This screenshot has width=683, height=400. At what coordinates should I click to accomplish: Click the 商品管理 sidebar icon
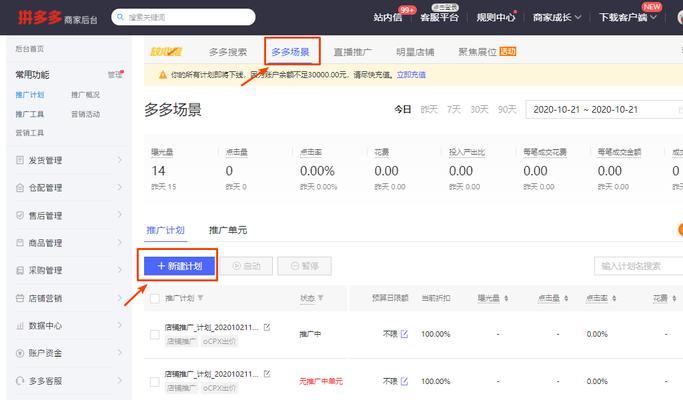(x=20, y=243)
